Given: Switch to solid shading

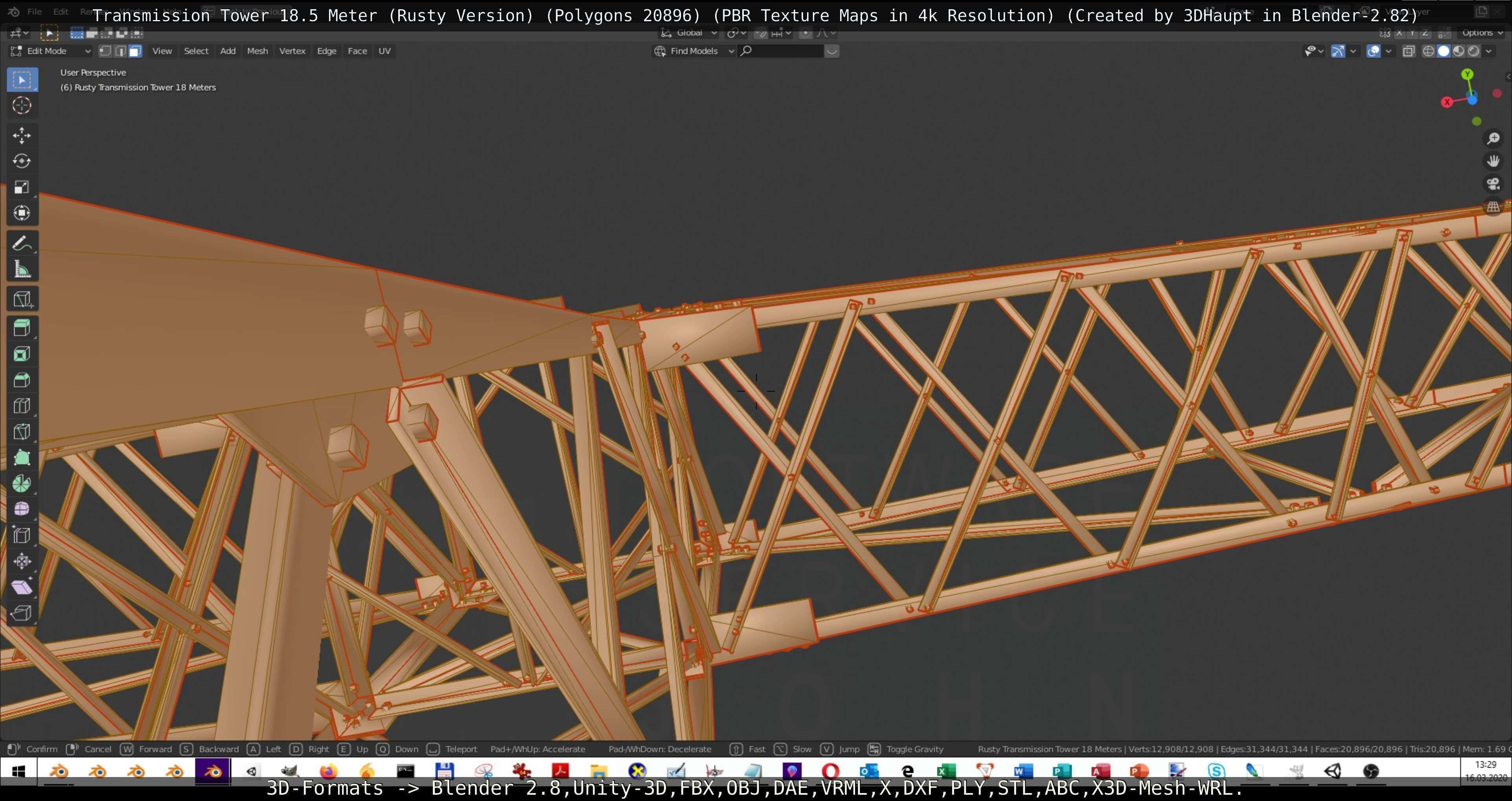Looking at the screenshot, I should pyautogui.click(x=1443, y=51).
